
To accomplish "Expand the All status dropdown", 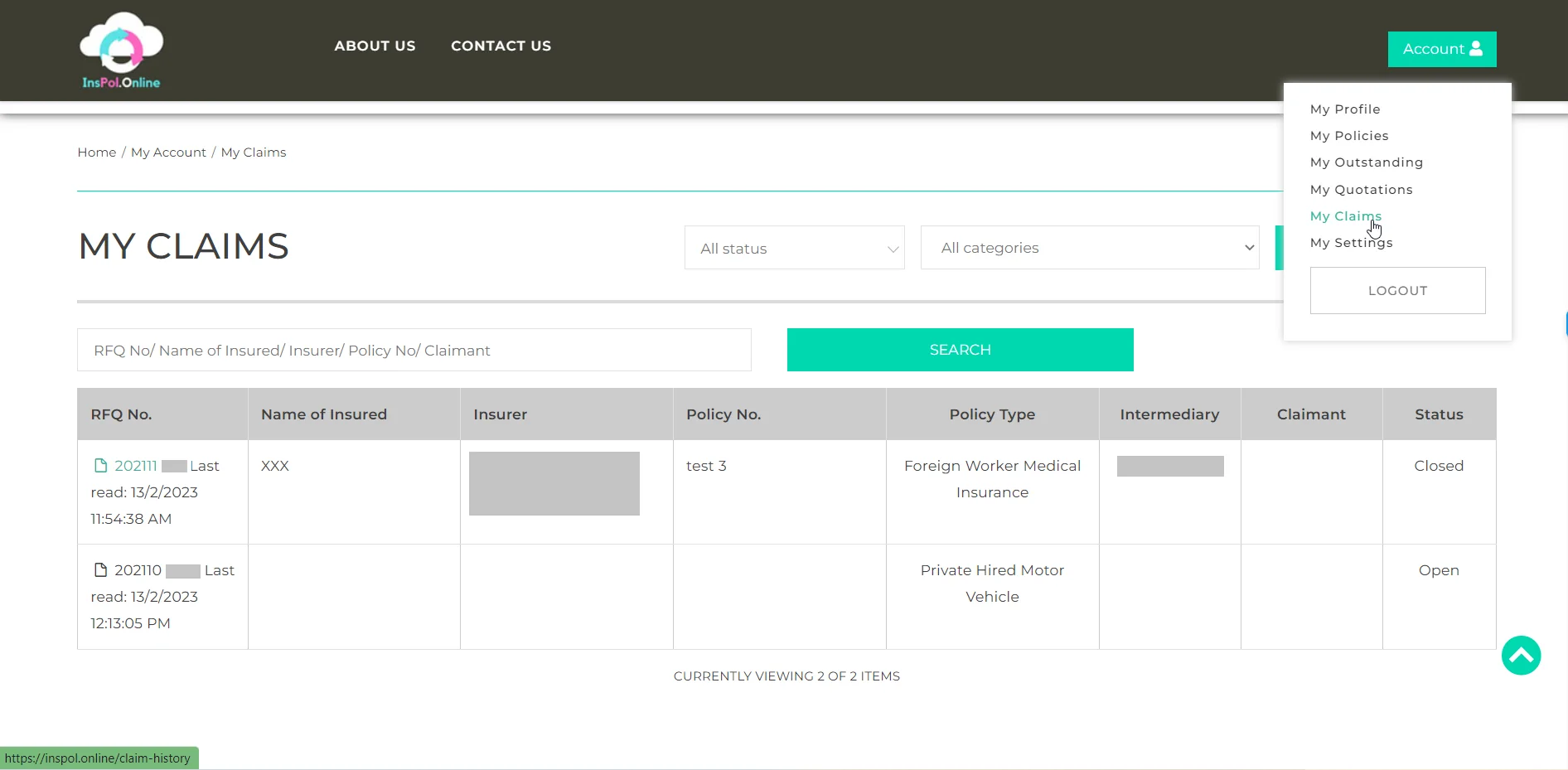I will tap(794, 248).
